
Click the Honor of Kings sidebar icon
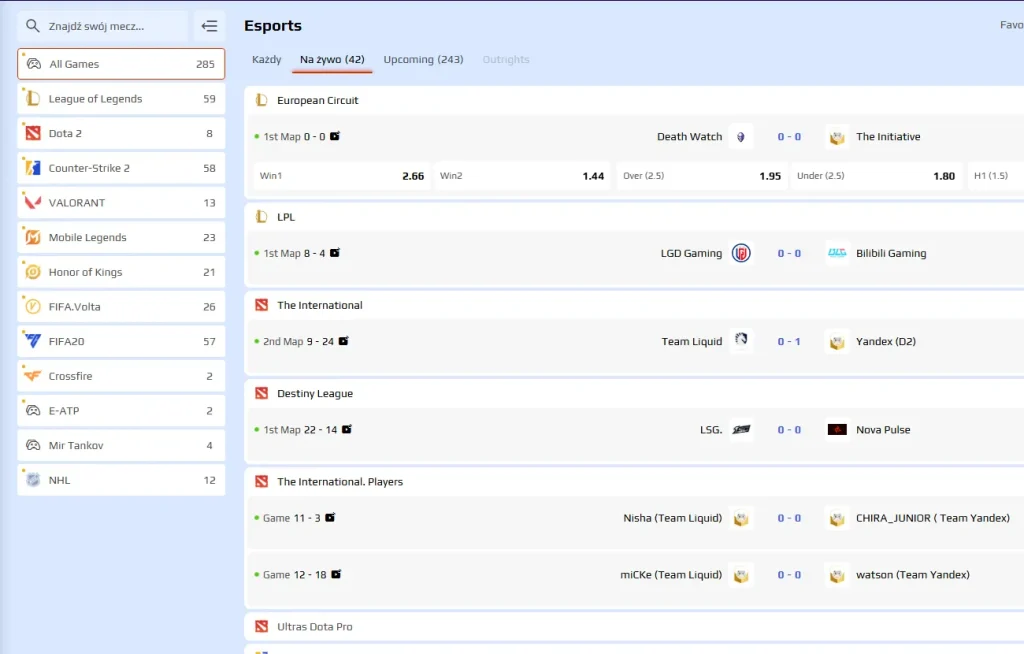coord(33,272)
